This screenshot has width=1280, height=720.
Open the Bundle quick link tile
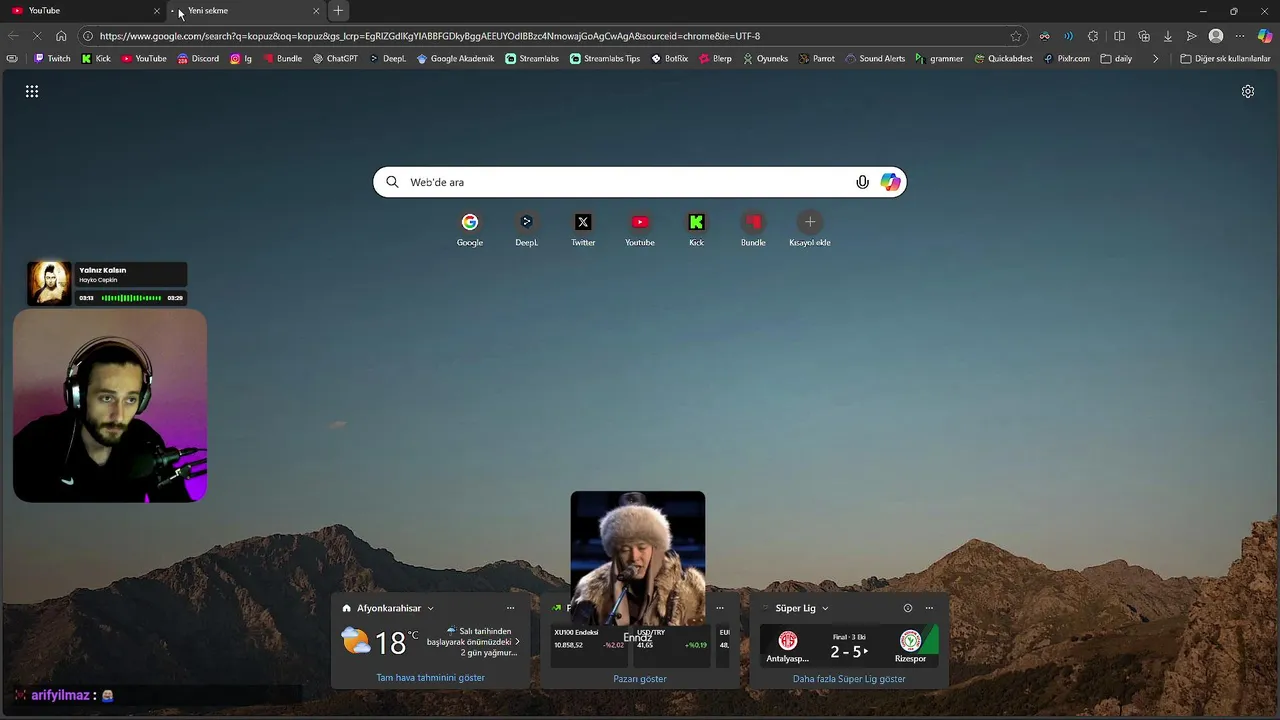coord(753,229)
